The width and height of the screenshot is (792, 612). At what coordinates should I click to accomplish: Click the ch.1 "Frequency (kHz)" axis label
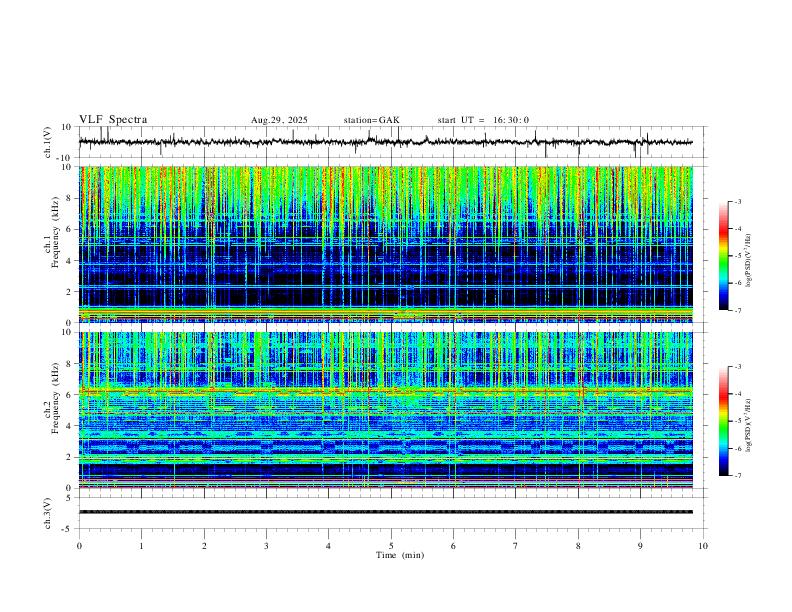coord(55,233)
